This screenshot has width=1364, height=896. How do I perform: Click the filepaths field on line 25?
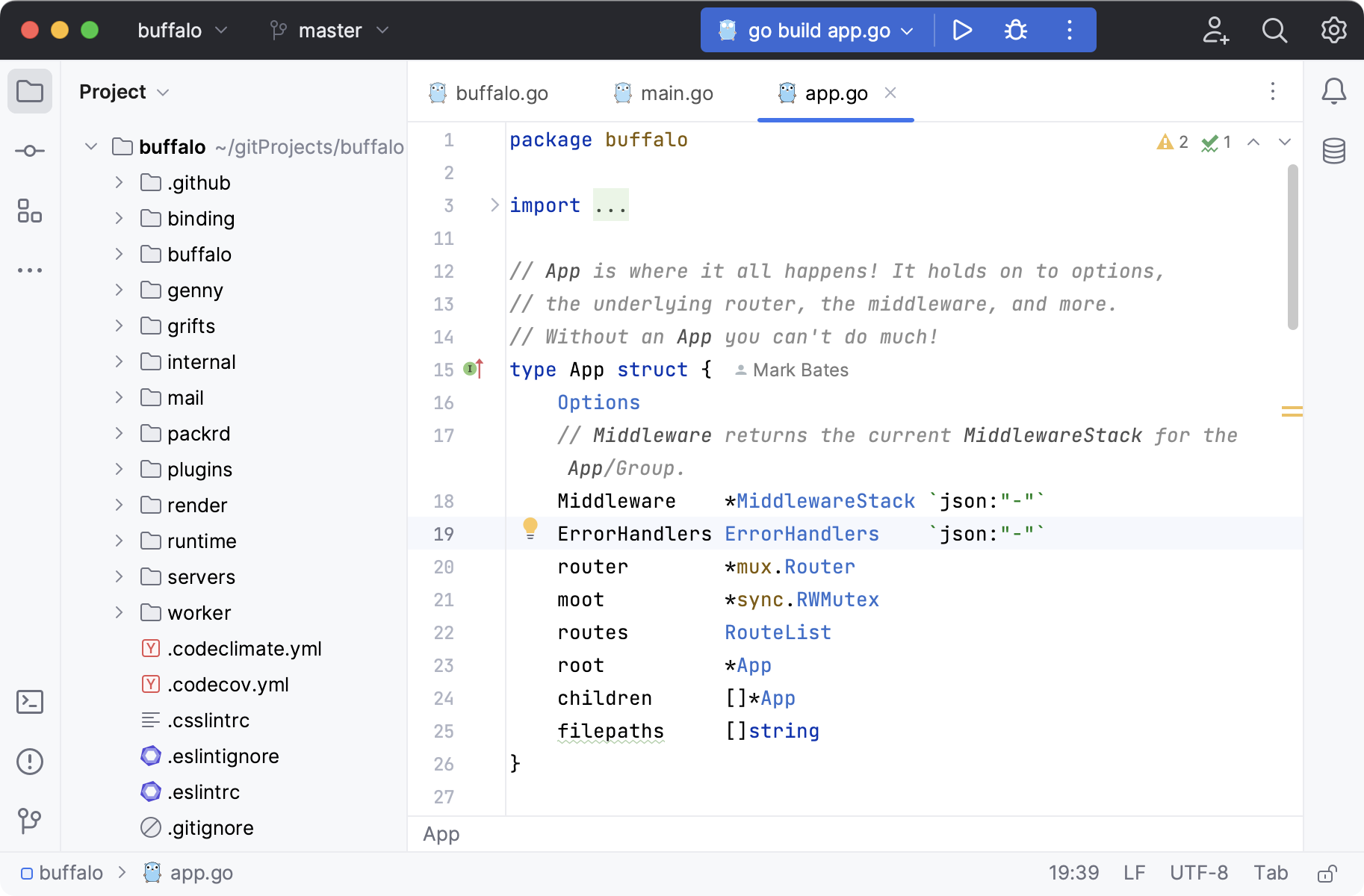coord(610,731)
